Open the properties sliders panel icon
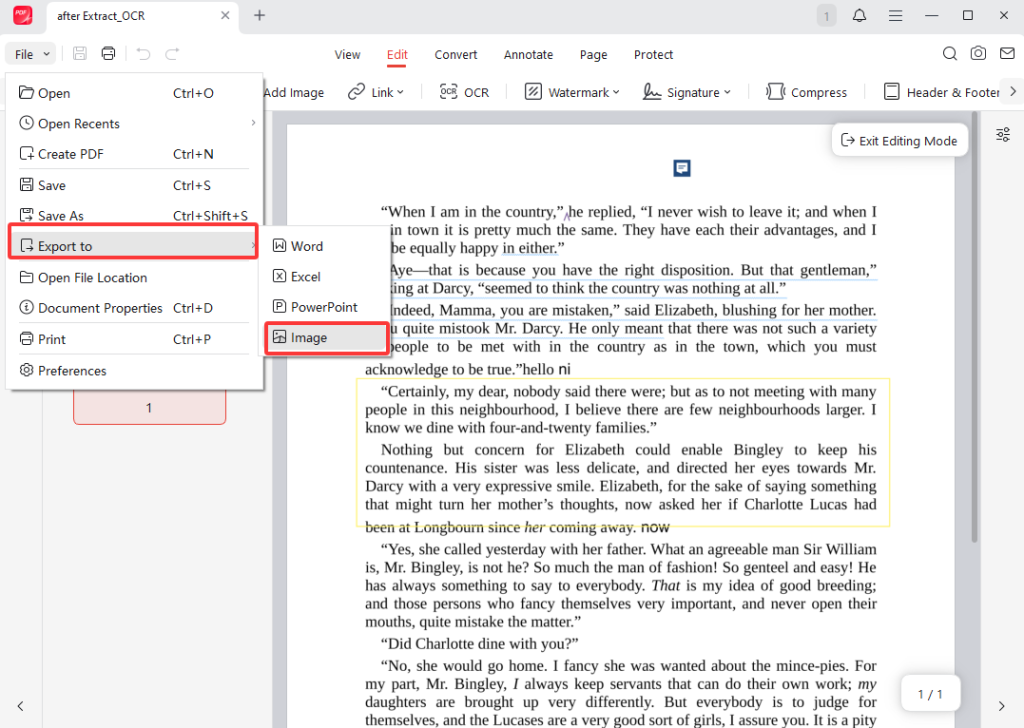The image size is (1024, 728). pyautogui.click(x=1003, y=135)
